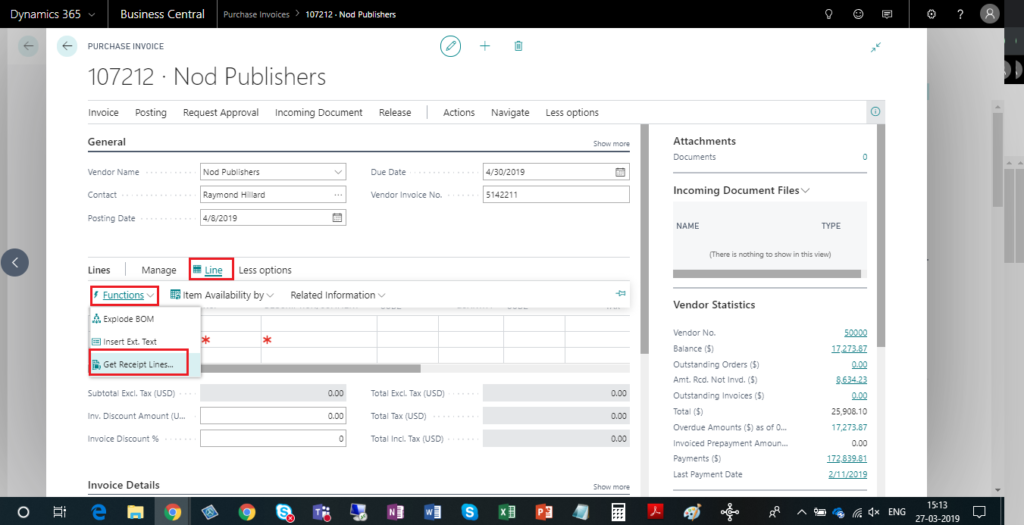The height and width of the screenshot is (525, 1024).
Task: Click the back arrow beside Purchase Invoice
Action: tap(67, 46)
